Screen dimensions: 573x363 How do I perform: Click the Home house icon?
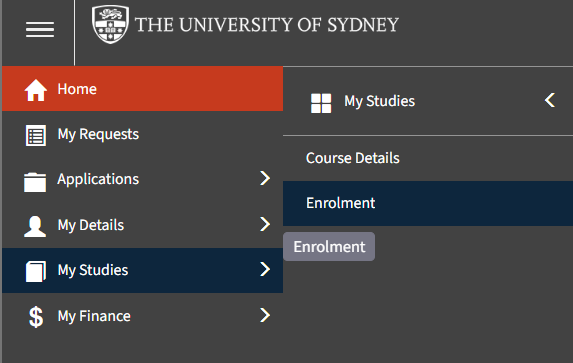click(x=35, y=90)
